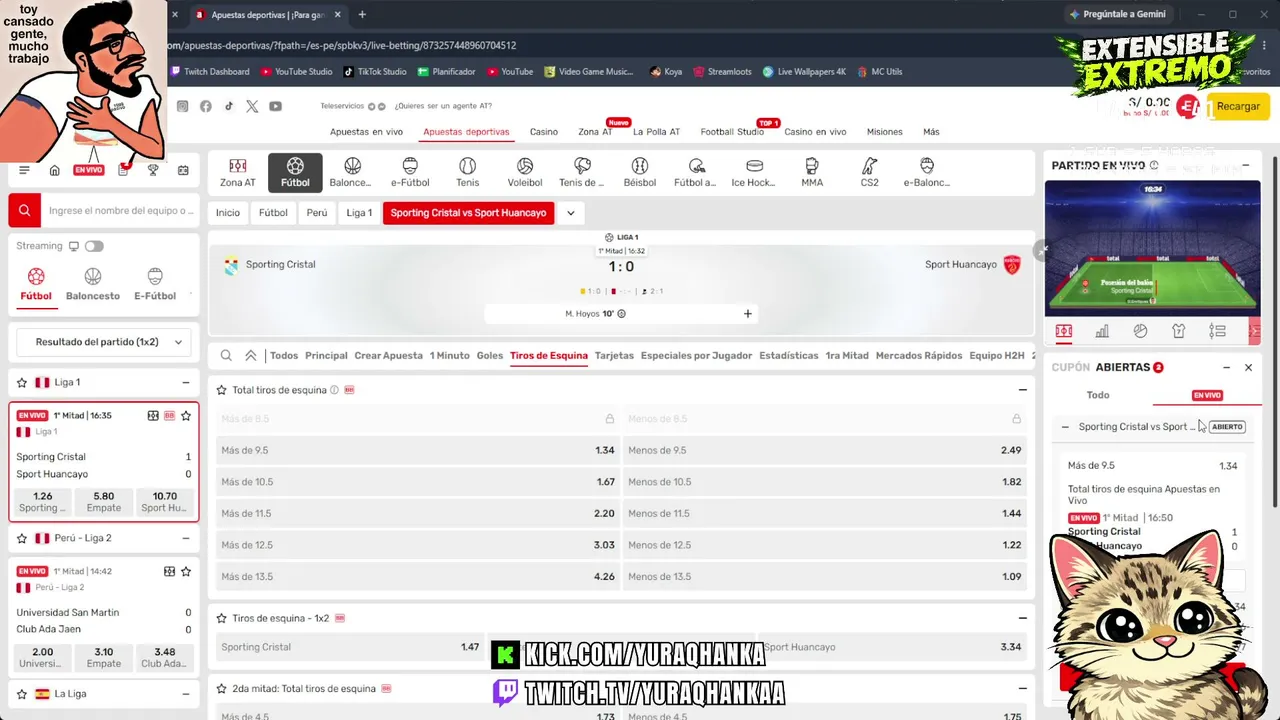Select the Tarjetas market tab

614,356
